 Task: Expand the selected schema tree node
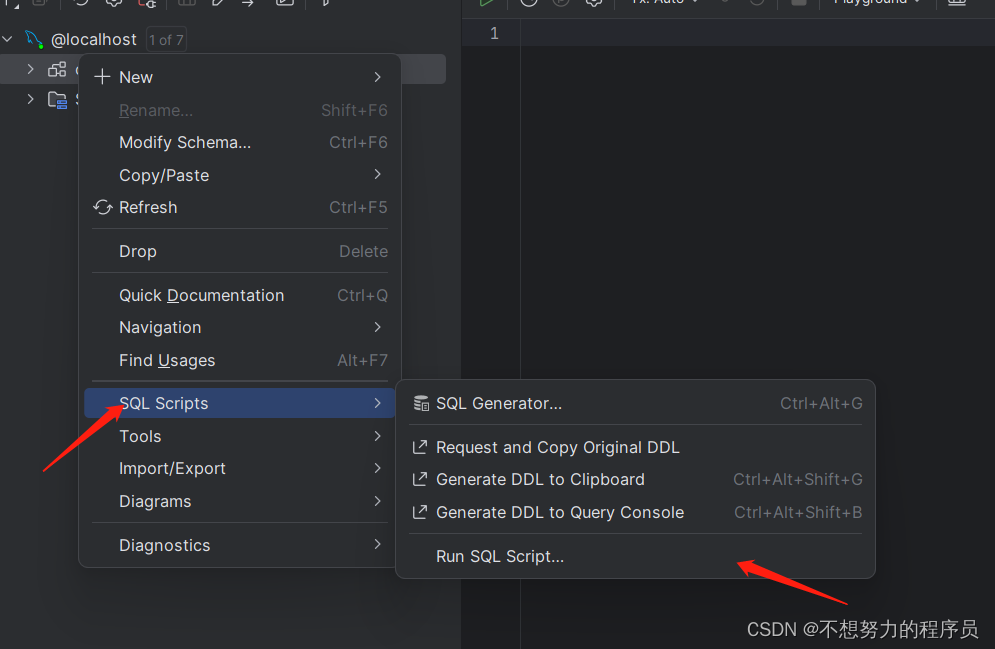point(30,69)
